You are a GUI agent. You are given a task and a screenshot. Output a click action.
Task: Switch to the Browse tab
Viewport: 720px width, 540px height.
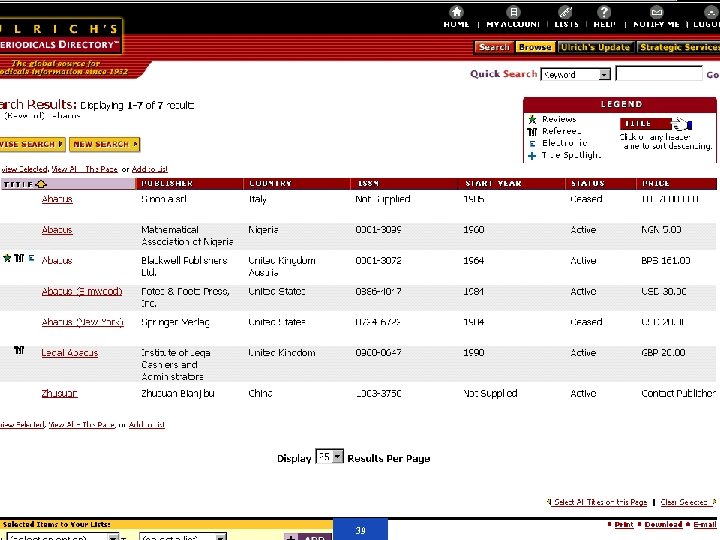coord(535,47)
